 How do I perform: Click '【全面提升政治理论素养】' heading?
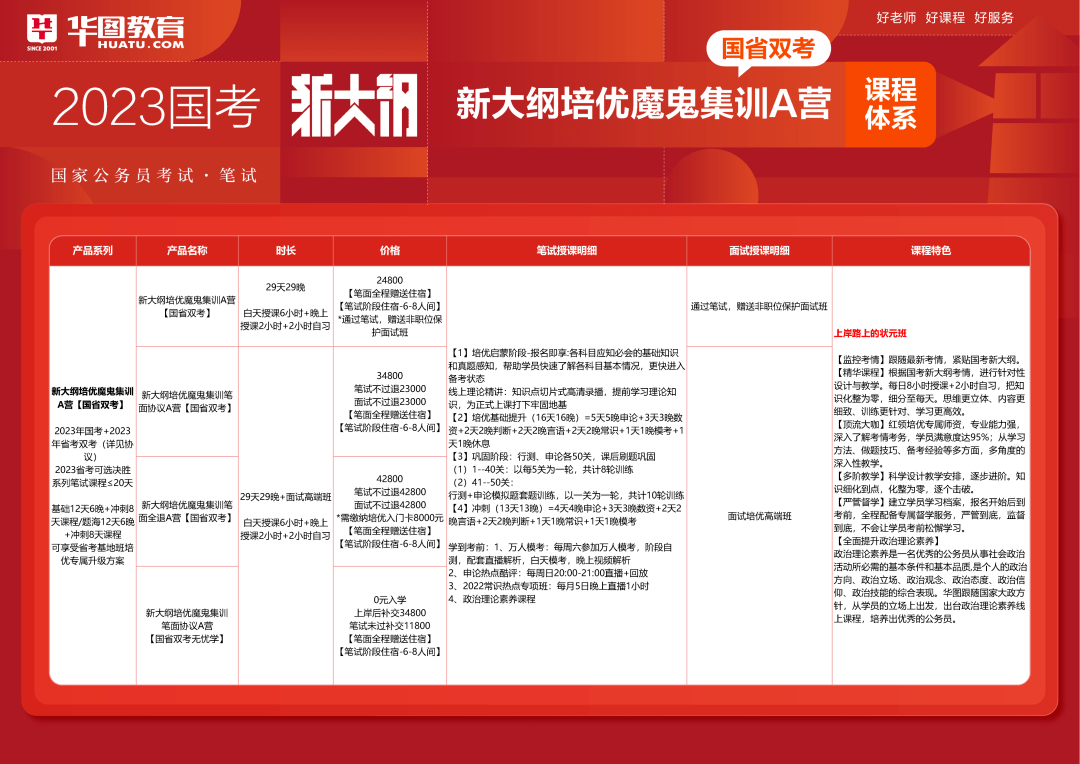tap(889, 541)
